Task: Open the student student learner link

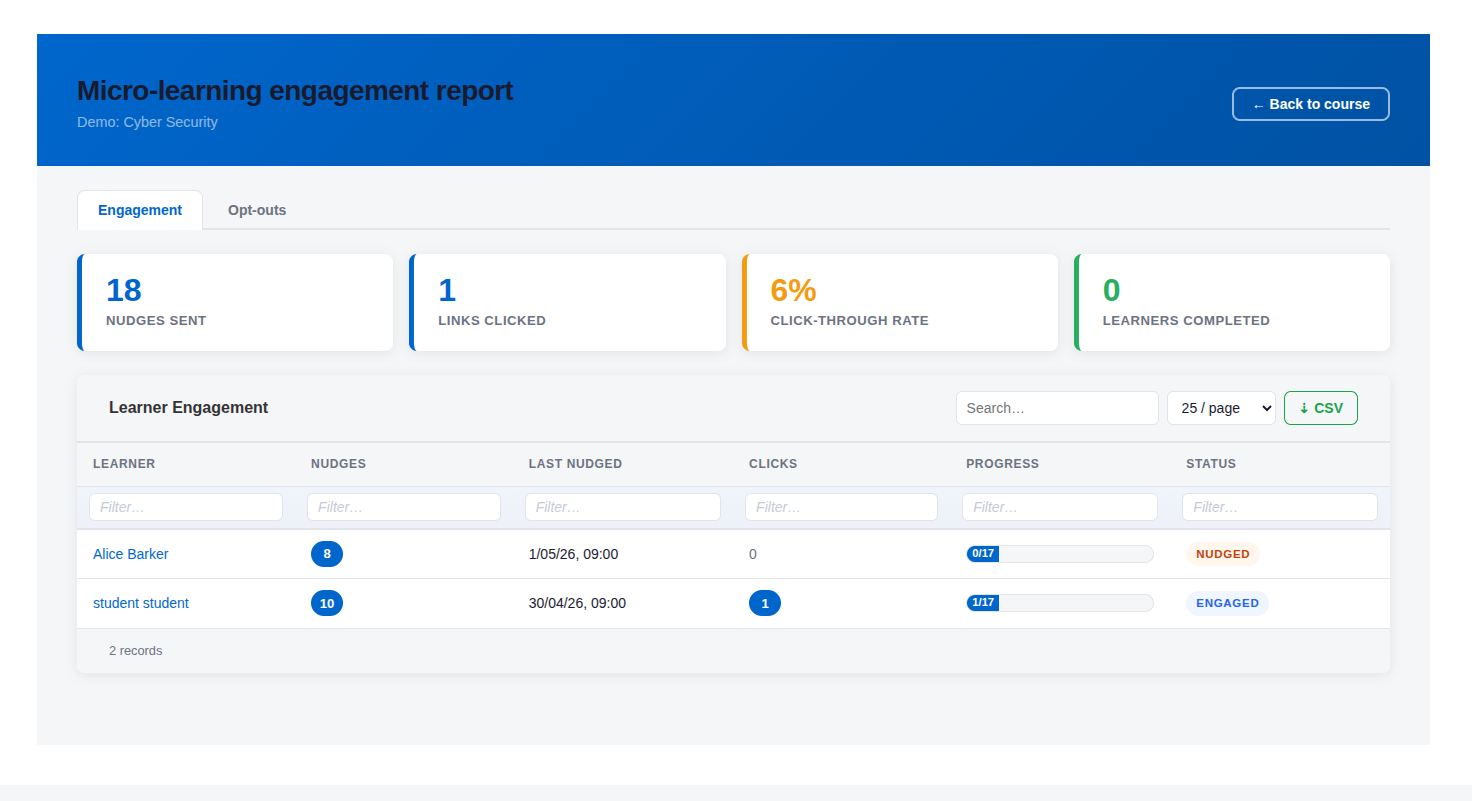Action: point(141,603)
